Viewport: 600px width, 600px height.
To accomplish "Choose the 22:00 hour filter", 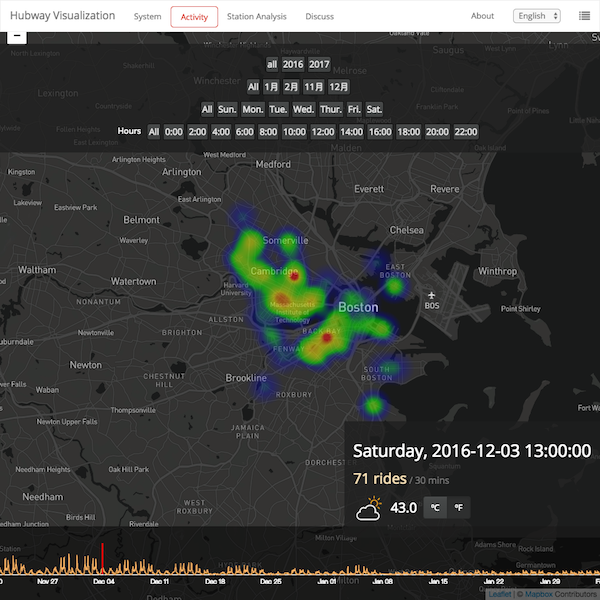I will pyautogui.click(x=466, y=132).
